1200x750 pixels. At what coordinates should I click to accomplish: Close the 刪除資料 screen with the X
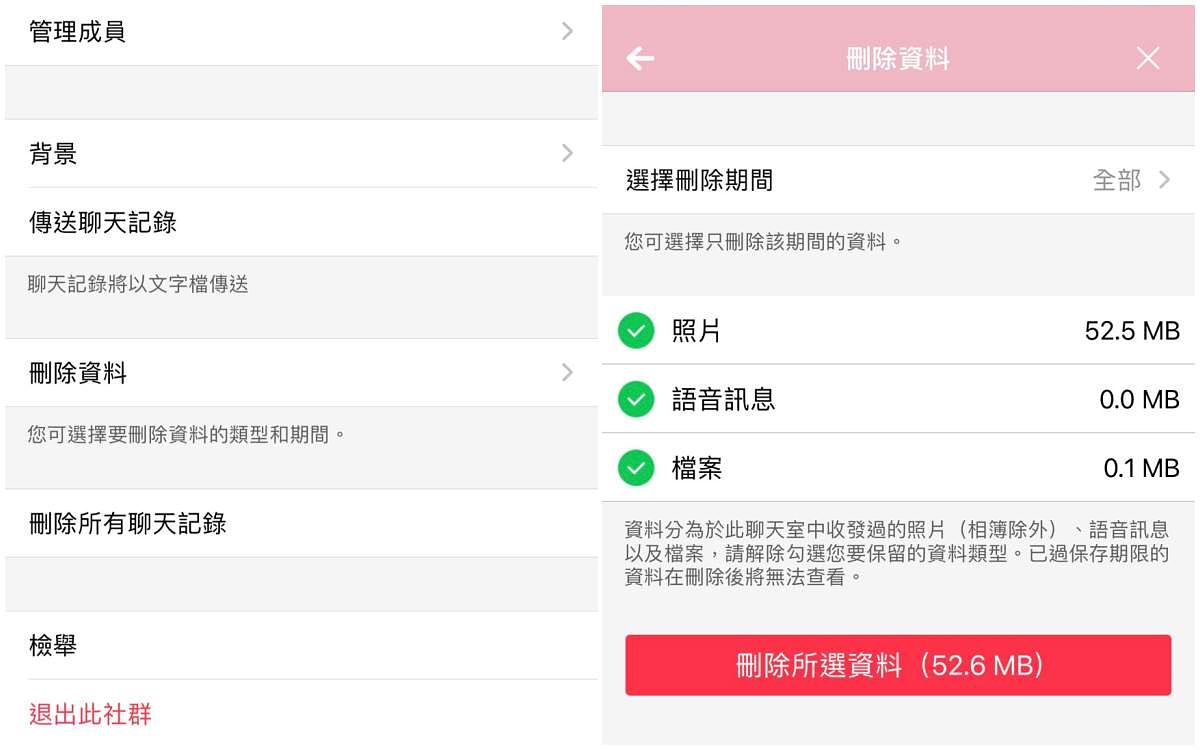(x=1147, y=59)
